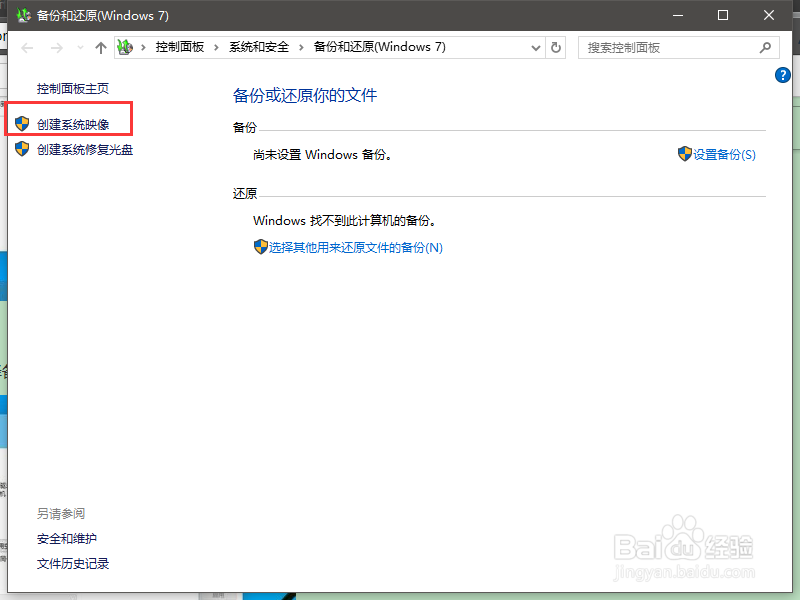Select 备份和还原(Windows 7) breadcrumb segment
Screen dimensions: 800x600
pyautogui.click(x=379, y=47)
